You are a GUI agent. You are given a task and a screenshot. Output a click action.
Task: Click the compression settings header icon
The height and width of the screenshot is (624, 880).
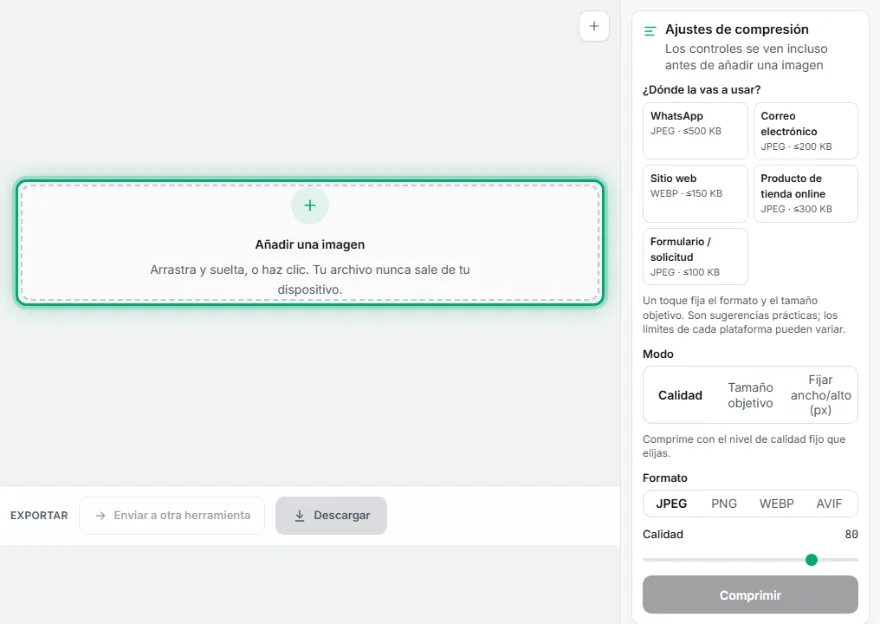(650, 31)
